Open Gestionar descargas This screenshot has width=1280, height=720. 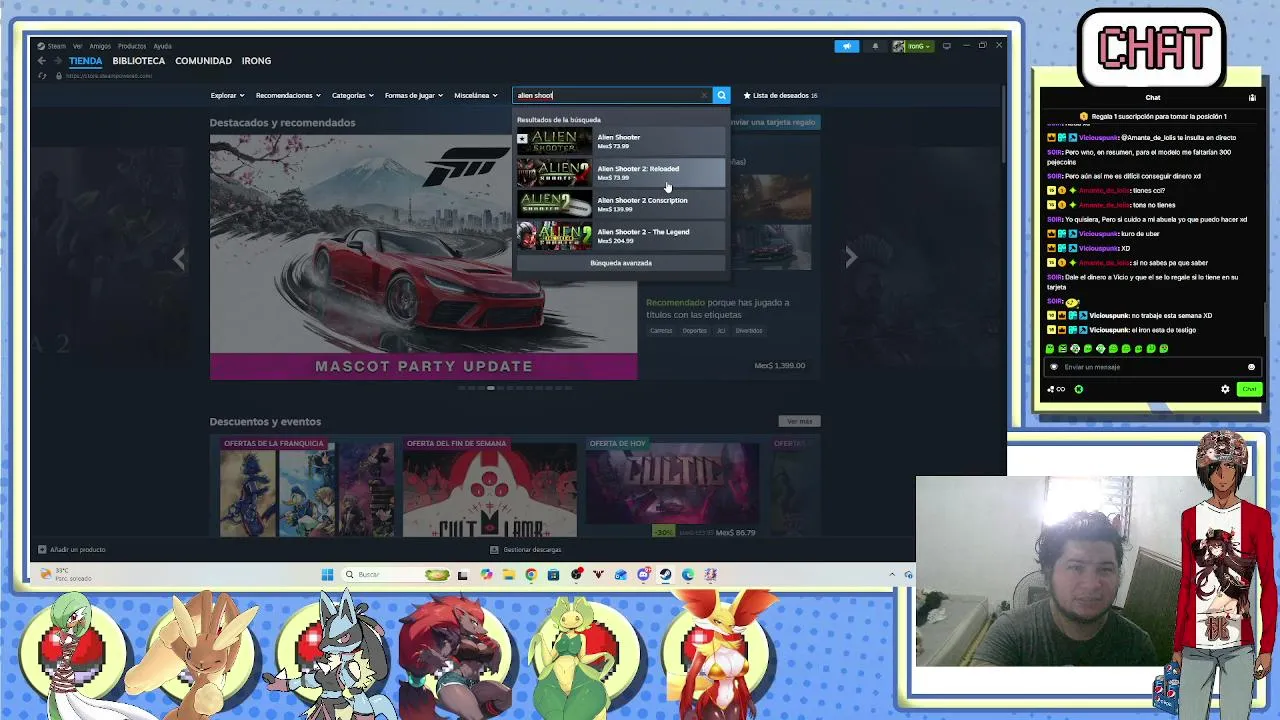point(526,549)
